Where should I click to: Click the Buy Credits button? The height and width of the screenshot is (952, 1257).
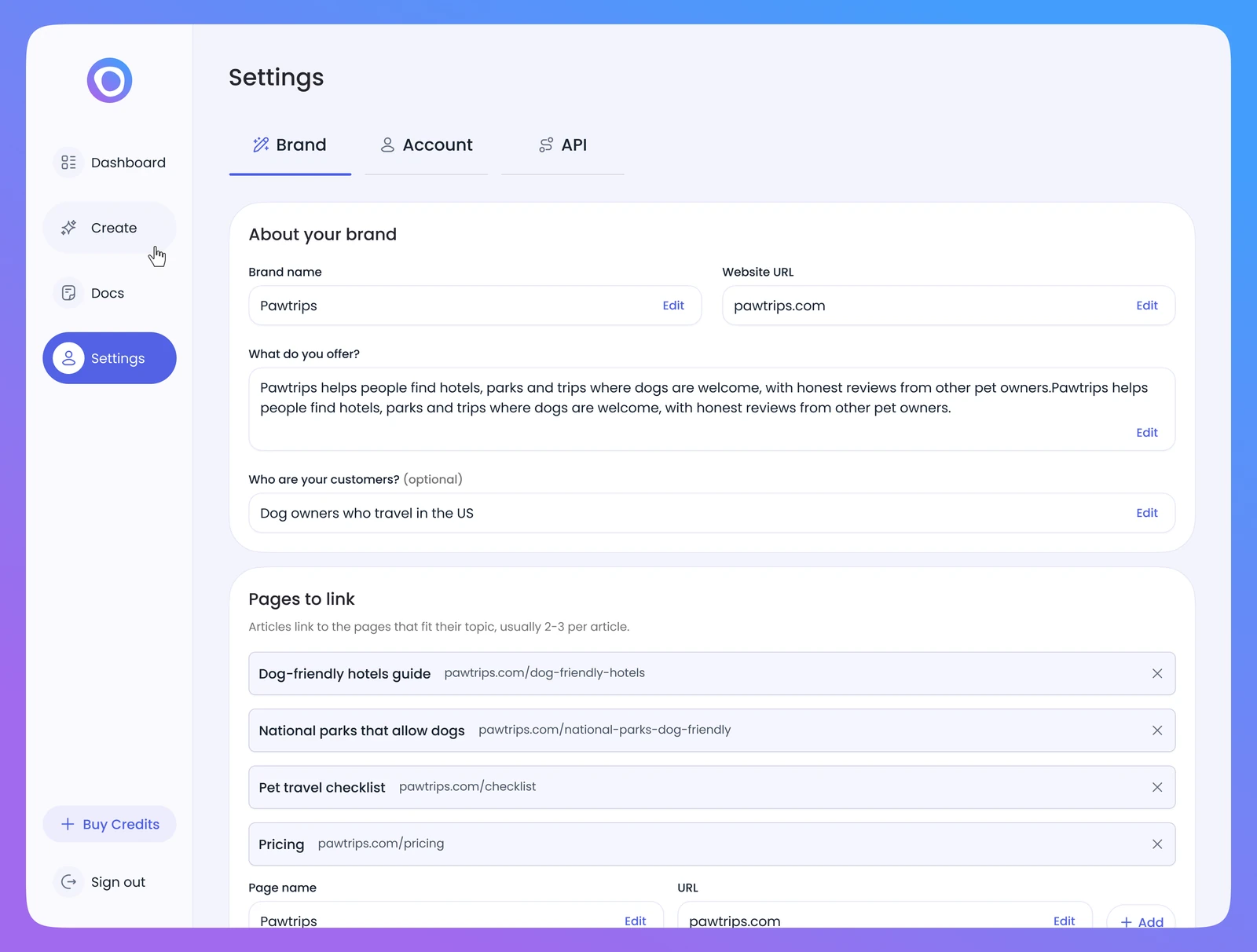(109, 824)
